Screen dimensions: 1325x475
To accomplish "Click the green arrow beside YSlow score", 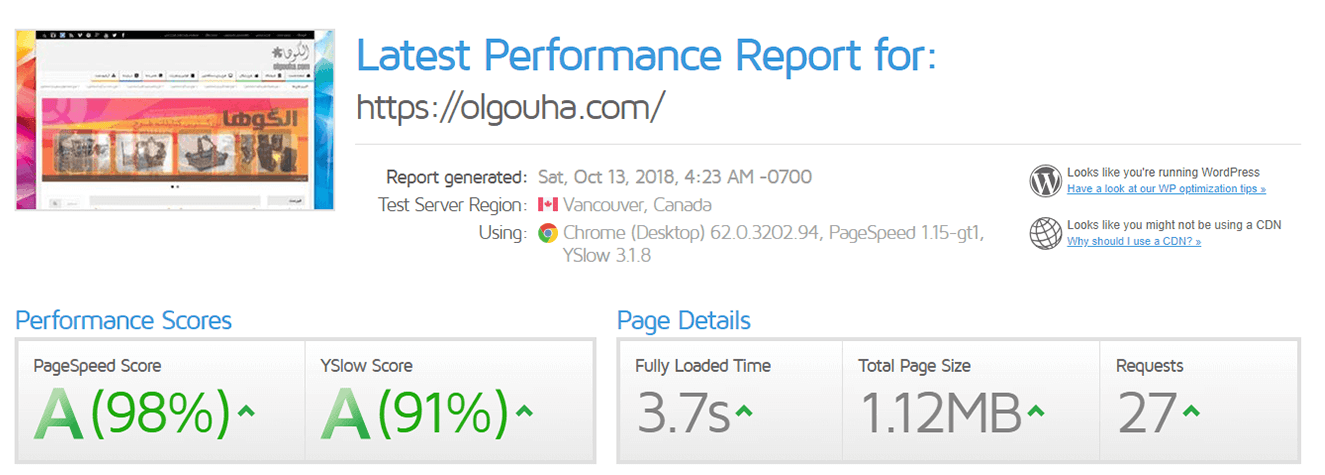I will 525,411.
